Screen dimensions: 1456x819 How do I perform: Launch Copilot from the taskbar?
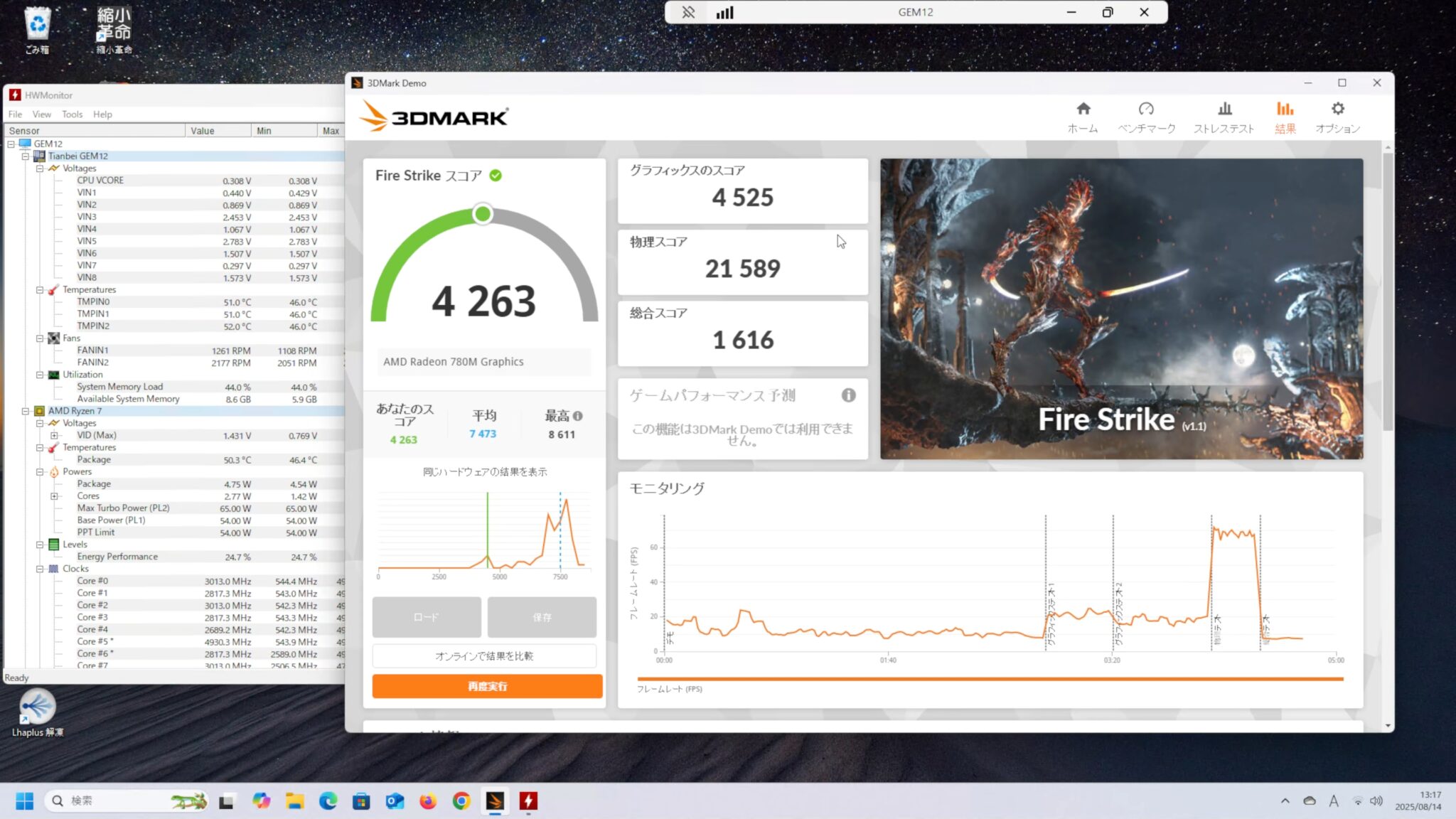(261, 801)
